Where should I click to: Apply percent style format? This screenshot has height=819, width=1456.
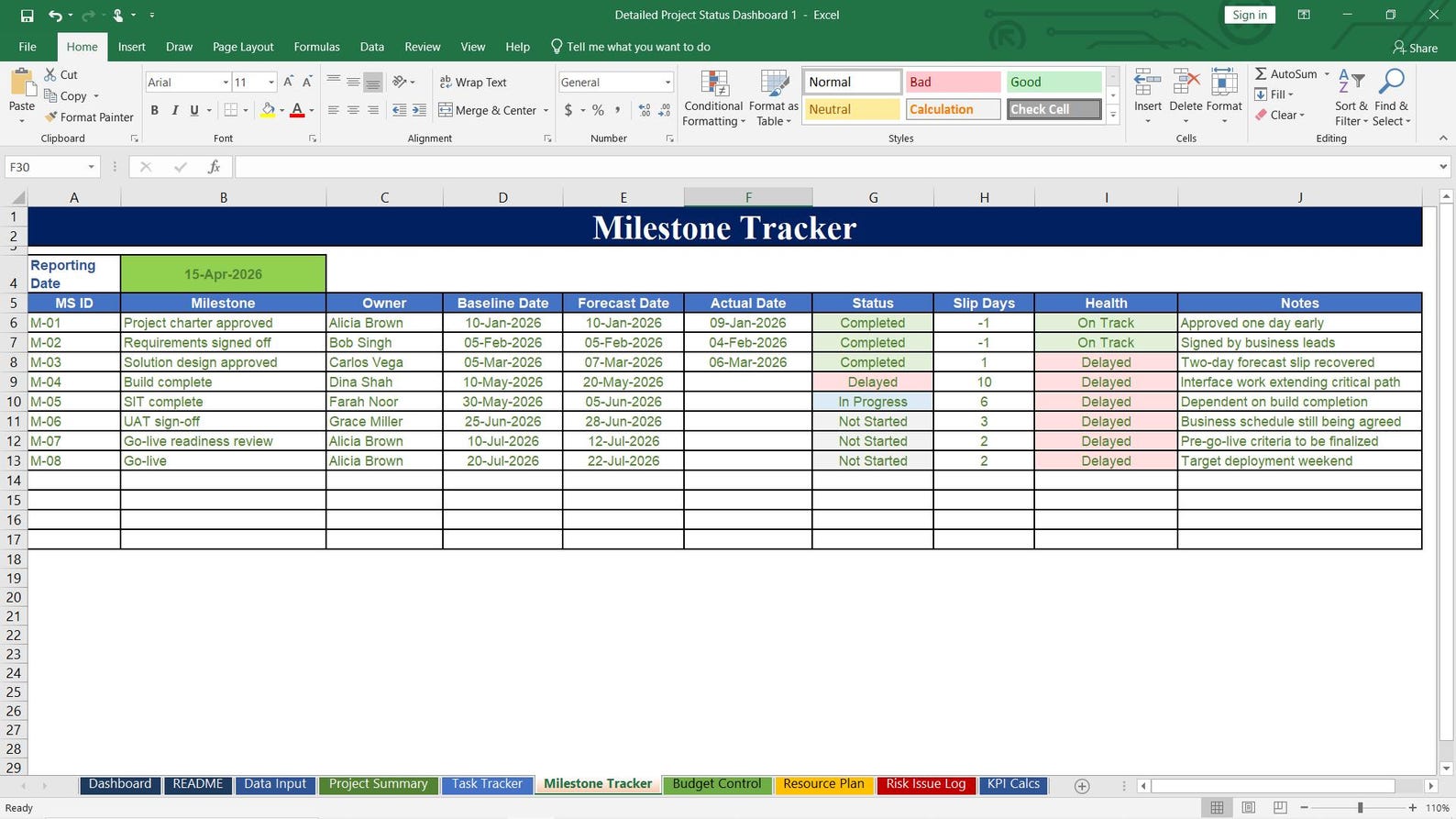pos(598,110)
